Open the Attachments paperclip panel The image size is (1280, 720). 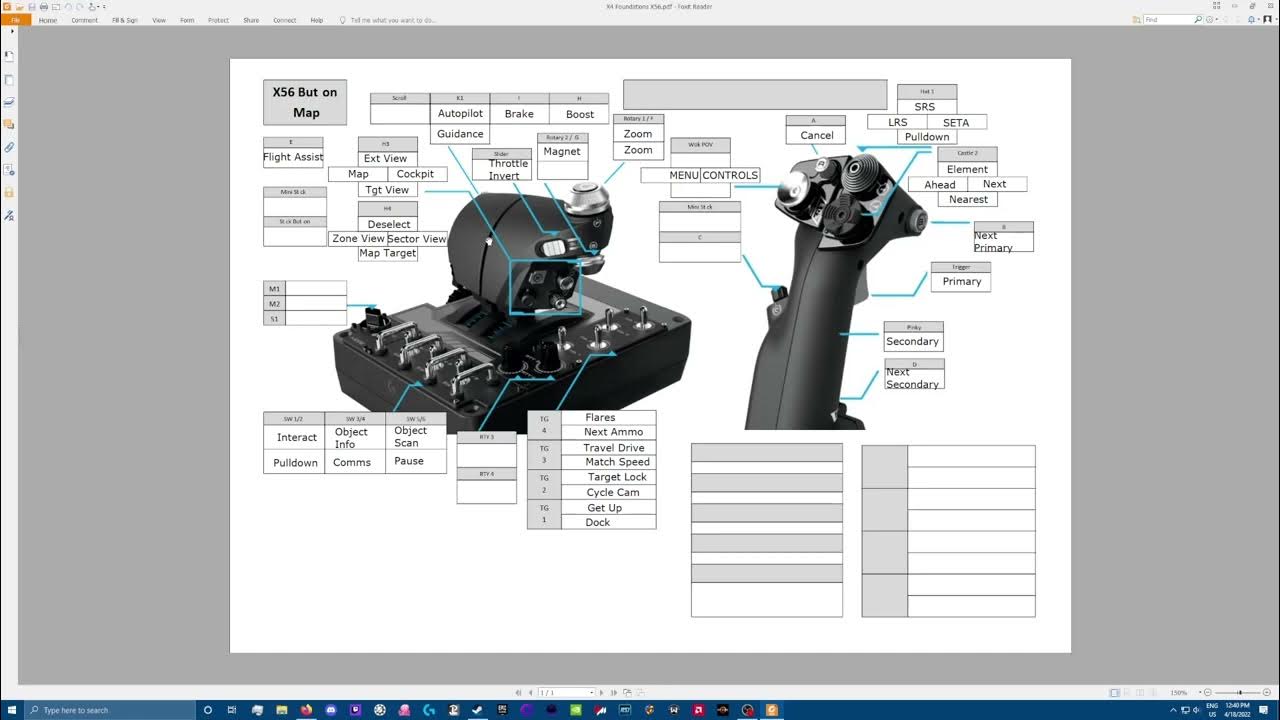(9, 147)
